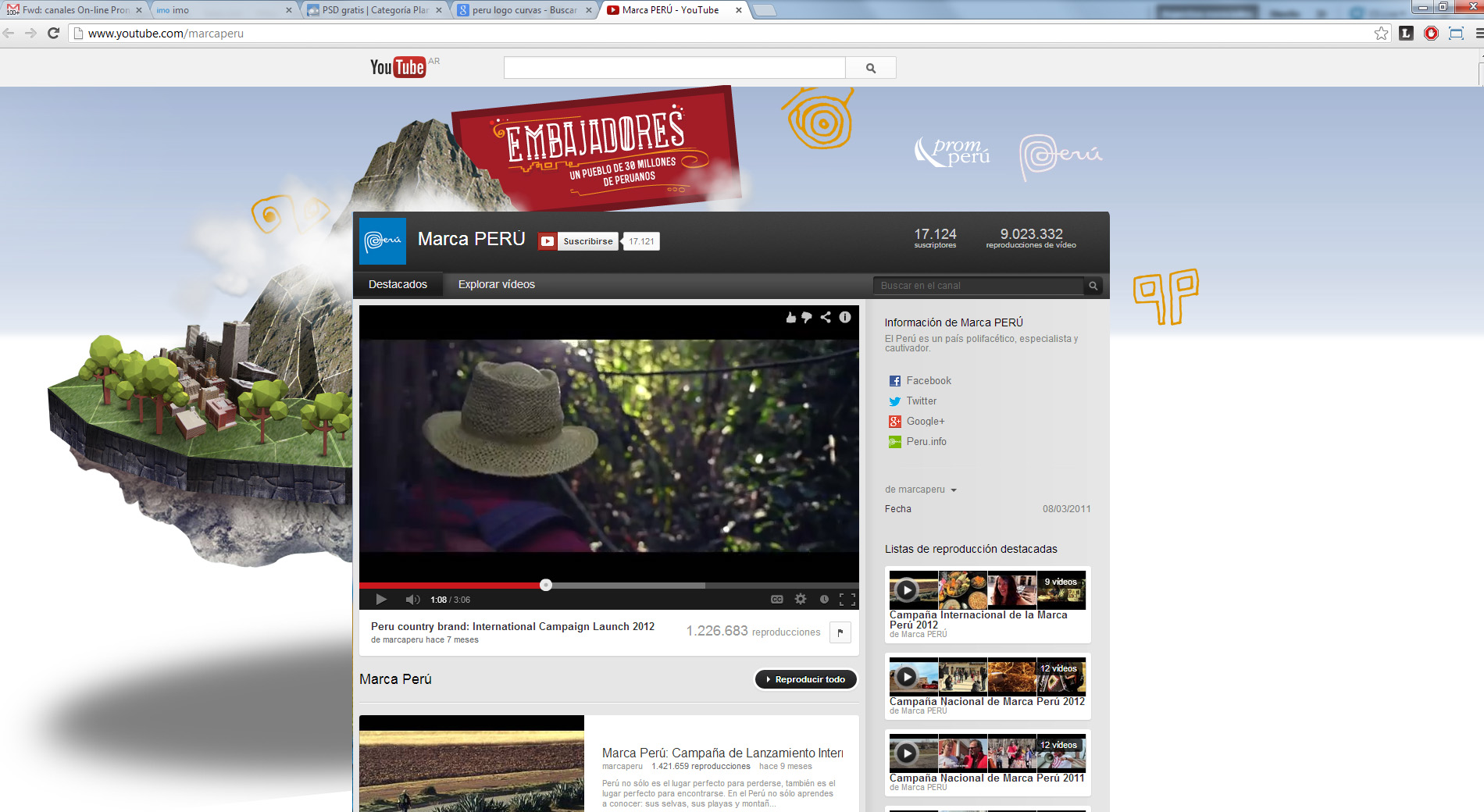Click the thumbs-down dislike icon

tap(807, 317)
